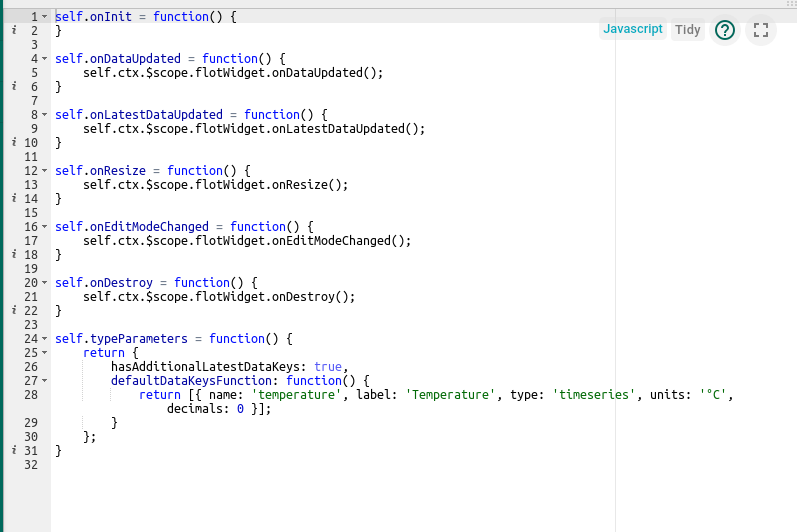Click the info marker on line 6
The height and width of the screenshot is (532, 797).
(14, 86)
